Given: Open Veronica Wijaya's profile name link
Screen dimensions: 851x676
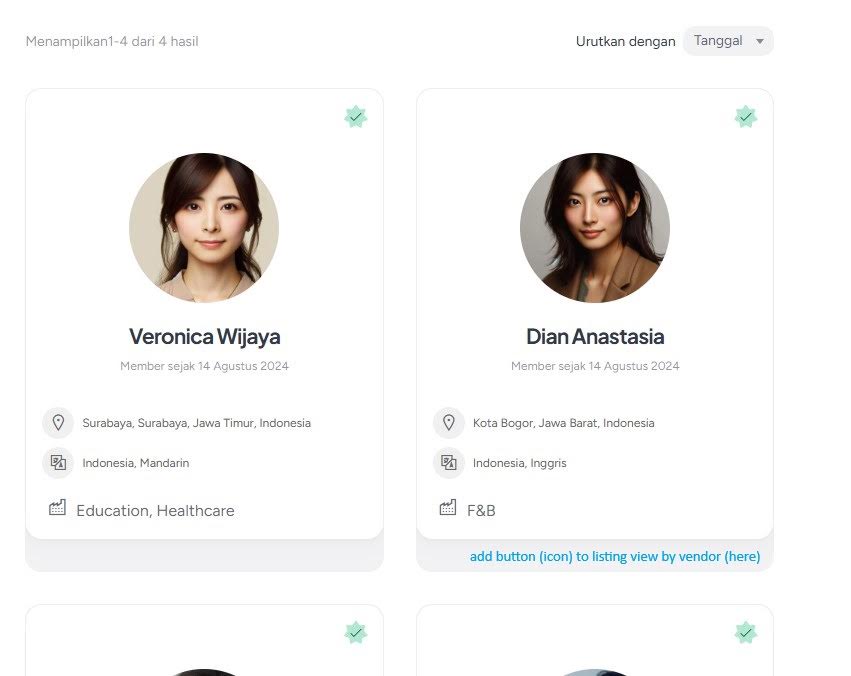Looking at the screenshot, I should point(205,336).
